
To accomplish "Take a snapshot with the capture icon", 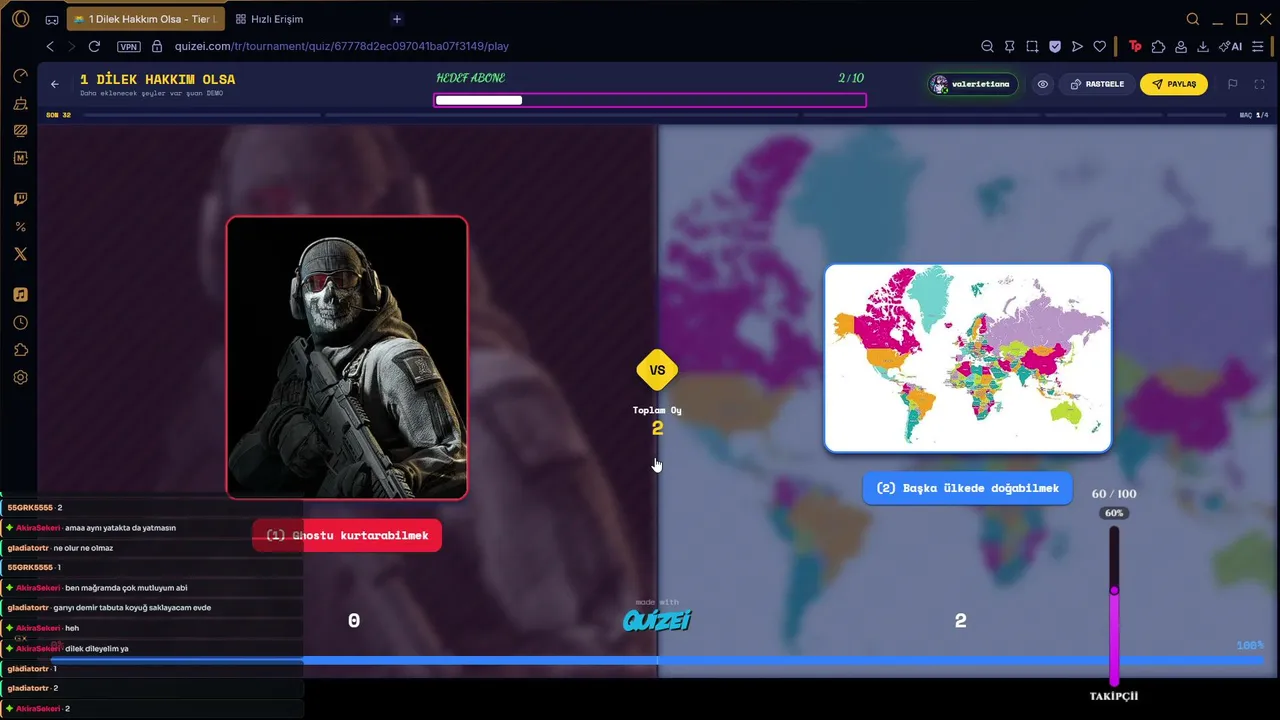I will (x=1032, y=46).
